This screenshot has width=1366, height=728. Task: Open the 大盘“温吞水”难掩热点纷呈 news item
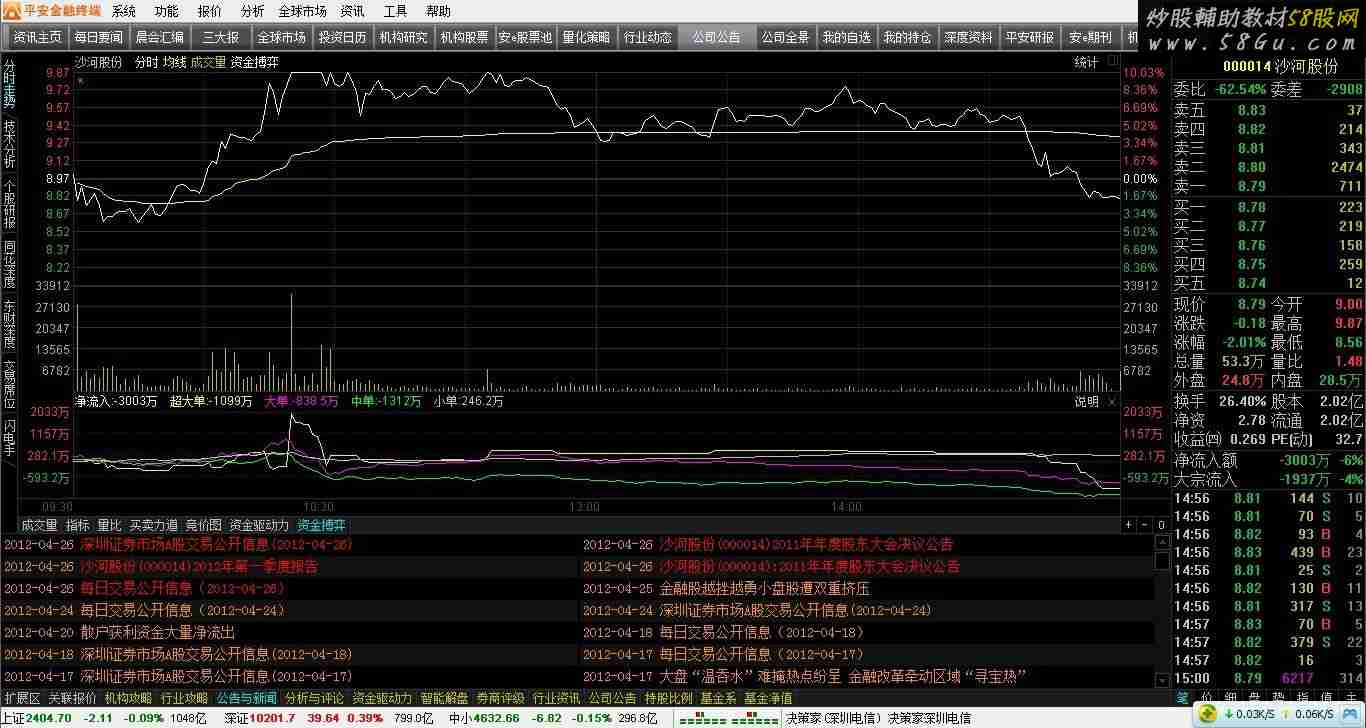pos(843,676)
